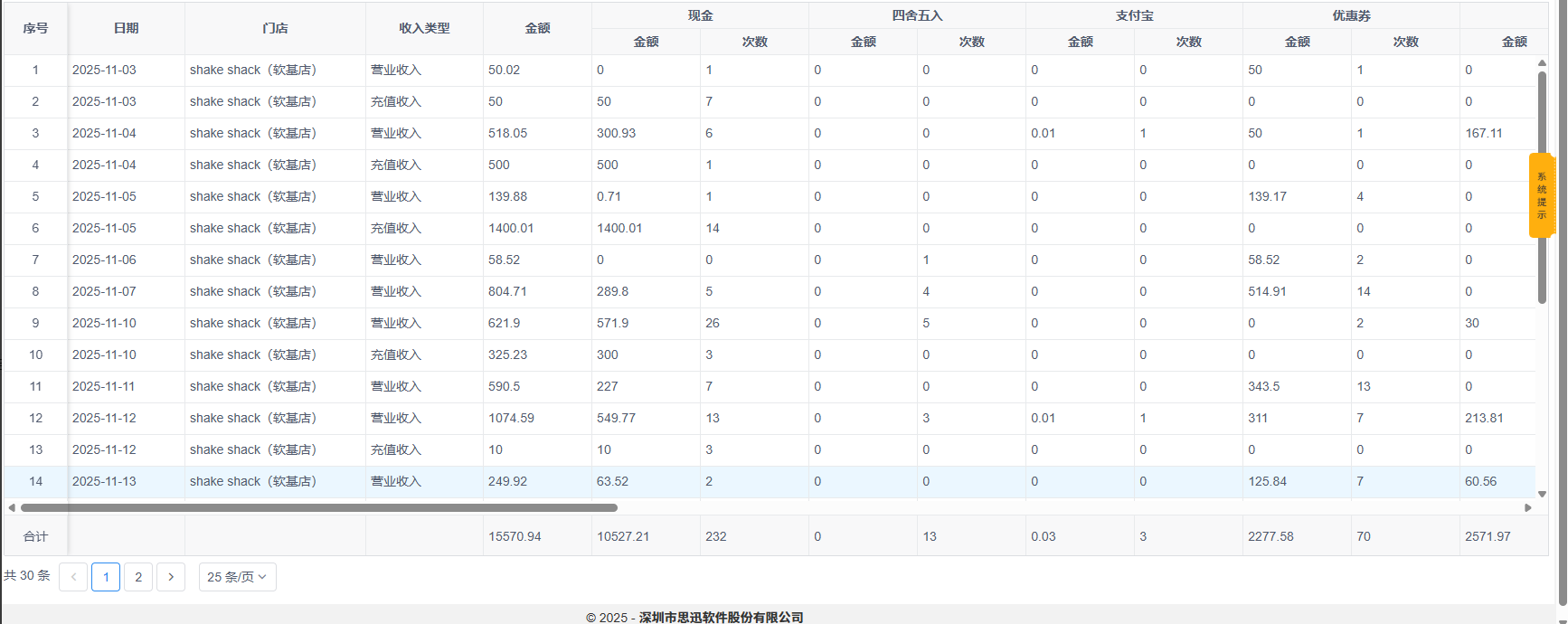
Task: Select page 1 in pagination
Action: (x=106, y=577)
